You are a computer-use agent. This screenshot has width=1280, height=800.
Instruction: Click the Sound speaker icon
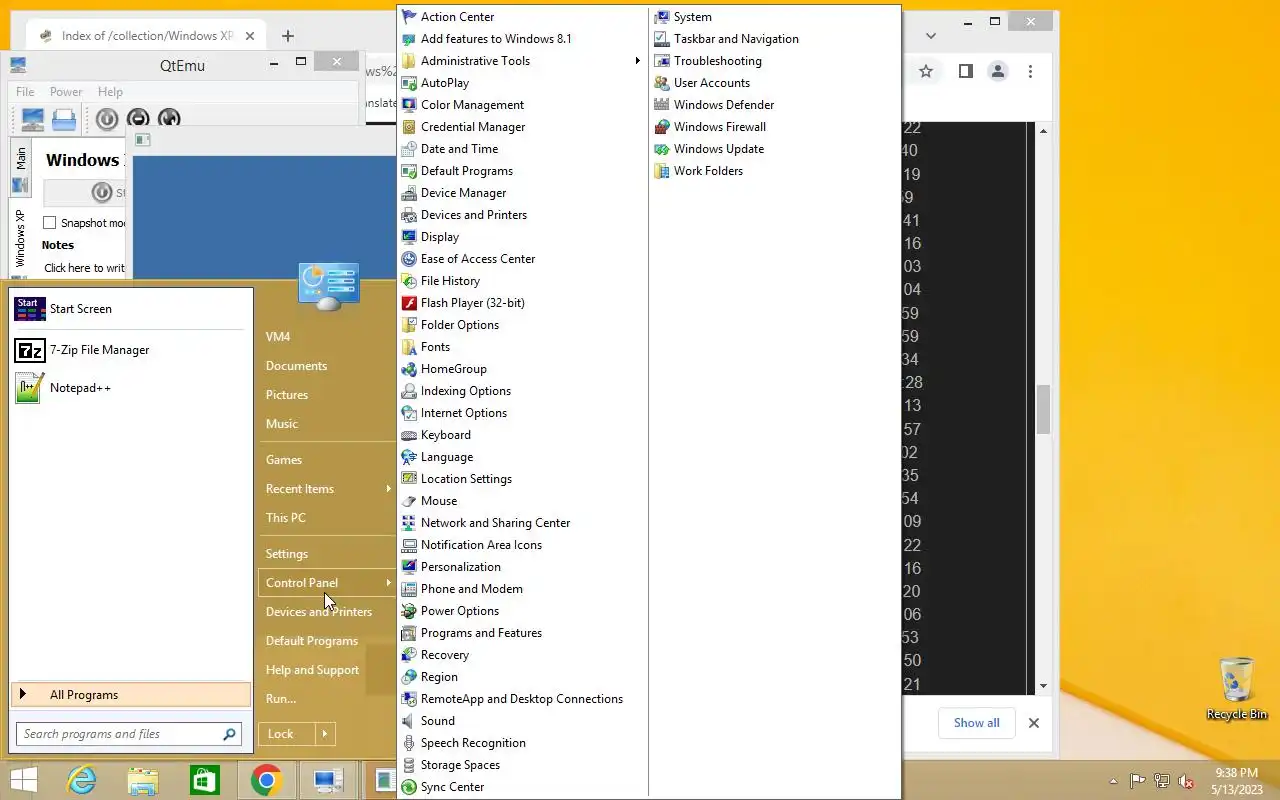(x=408, y=721)
